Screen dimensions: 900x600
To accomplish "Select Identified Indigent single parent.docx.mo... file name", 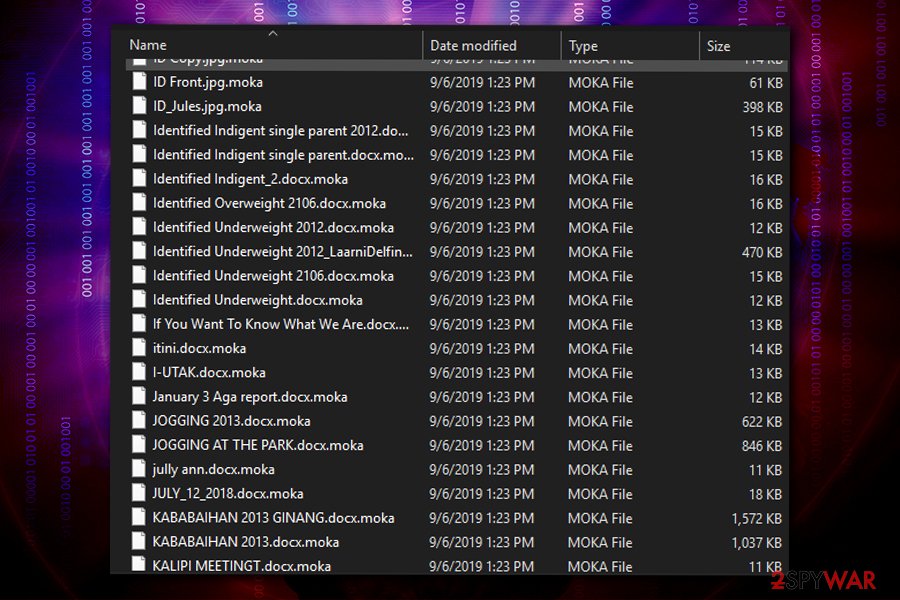I will (283, 155).
